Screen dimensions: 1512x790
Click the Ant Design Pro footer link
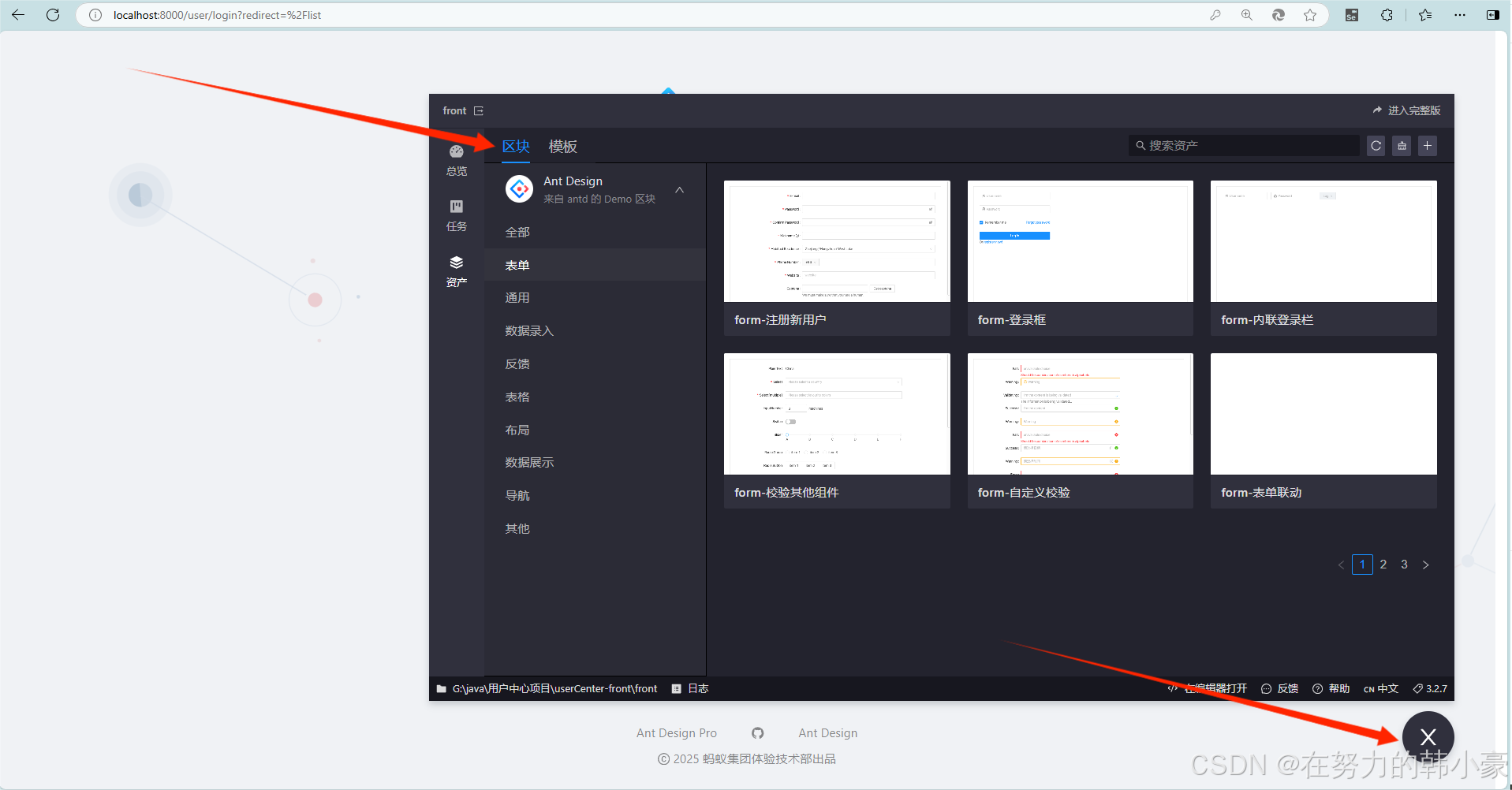click(x=676, y=733)
